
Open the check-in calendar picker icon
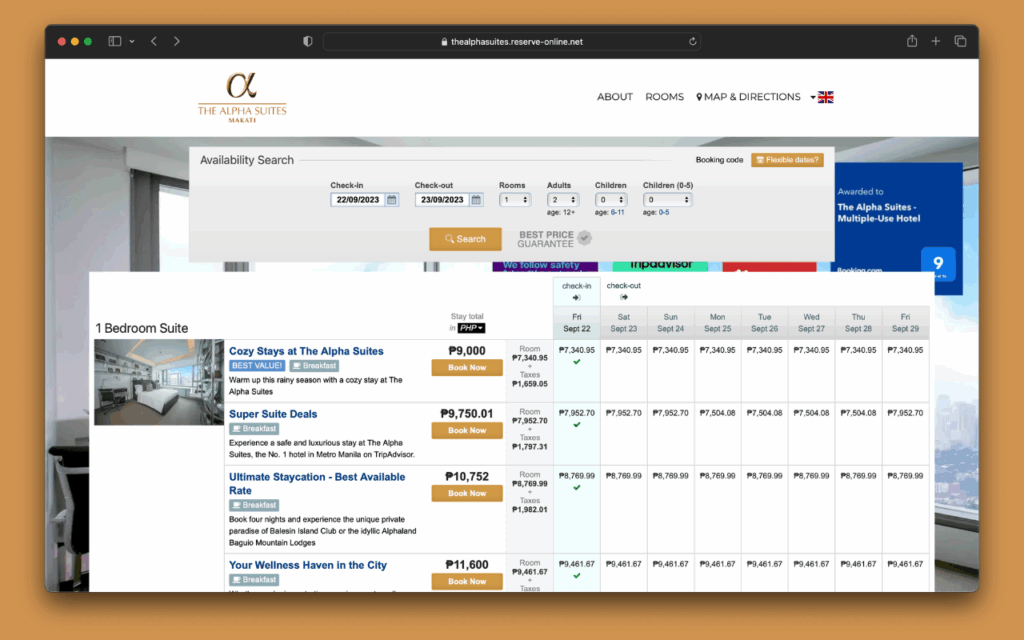(392, 200)
